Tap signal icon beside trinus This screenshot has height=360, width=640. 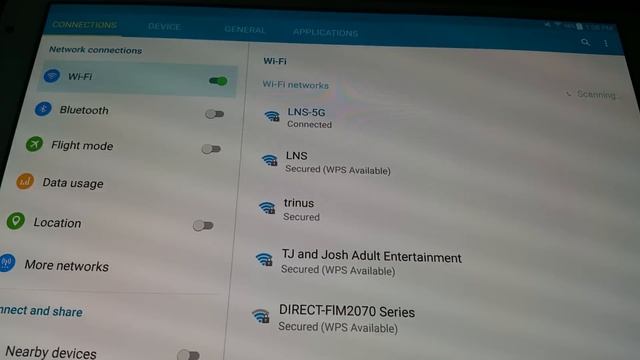(x=267, y=208)
